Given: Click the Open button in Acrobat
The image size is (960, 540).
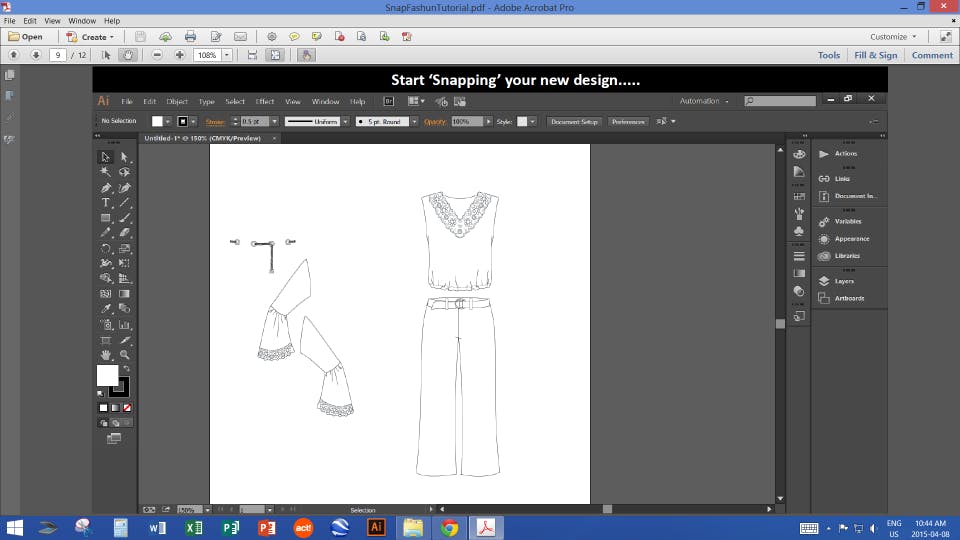Looking at the screenshot, I should 25,37.
